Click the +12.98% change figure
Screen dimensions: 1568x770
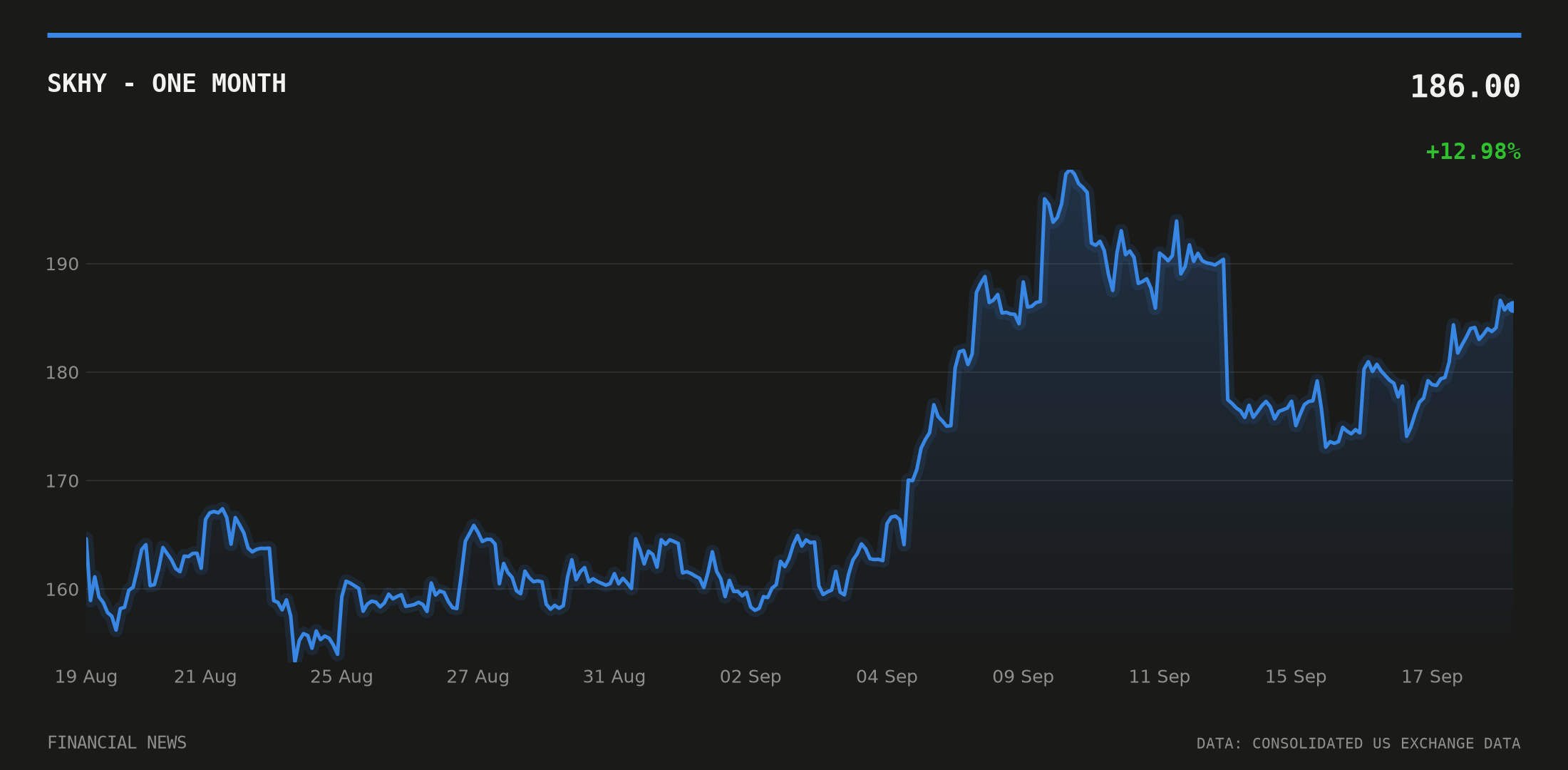coord(1473,152)
